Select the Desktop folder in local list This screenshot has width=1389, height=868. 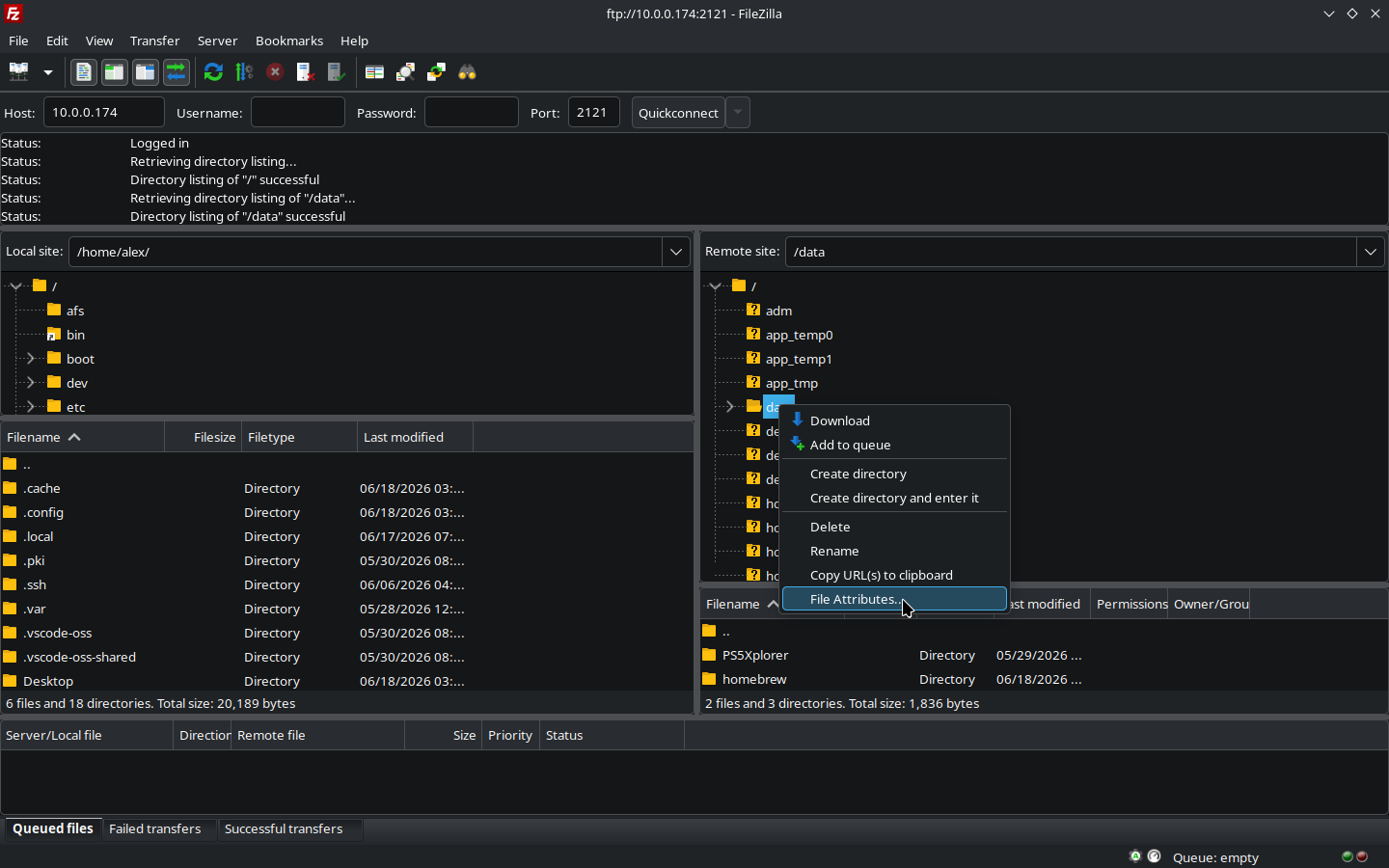48,681
